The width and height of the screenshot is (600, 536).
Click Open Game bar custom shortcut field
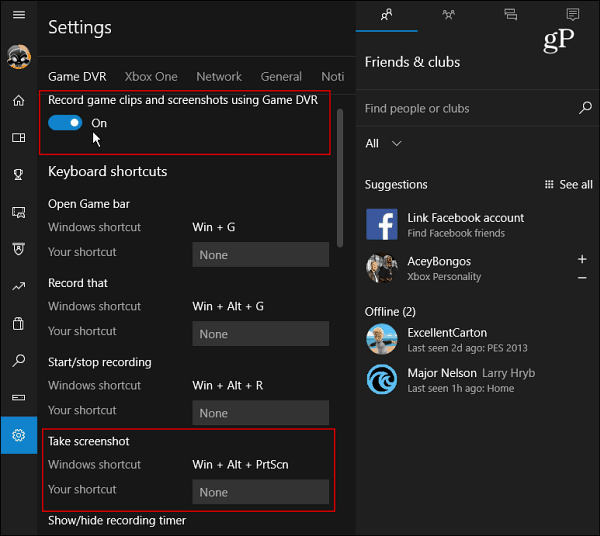coord(261,254)
